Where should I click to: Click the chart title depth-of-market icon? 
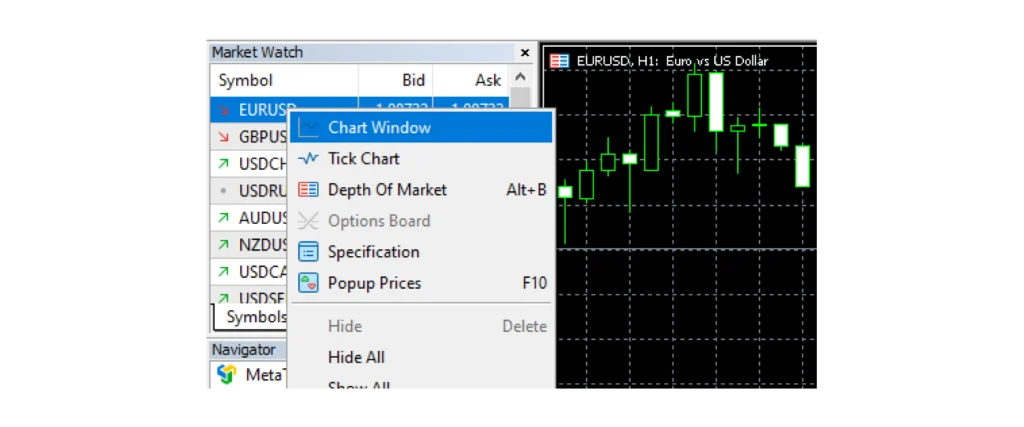click(560, 61)
